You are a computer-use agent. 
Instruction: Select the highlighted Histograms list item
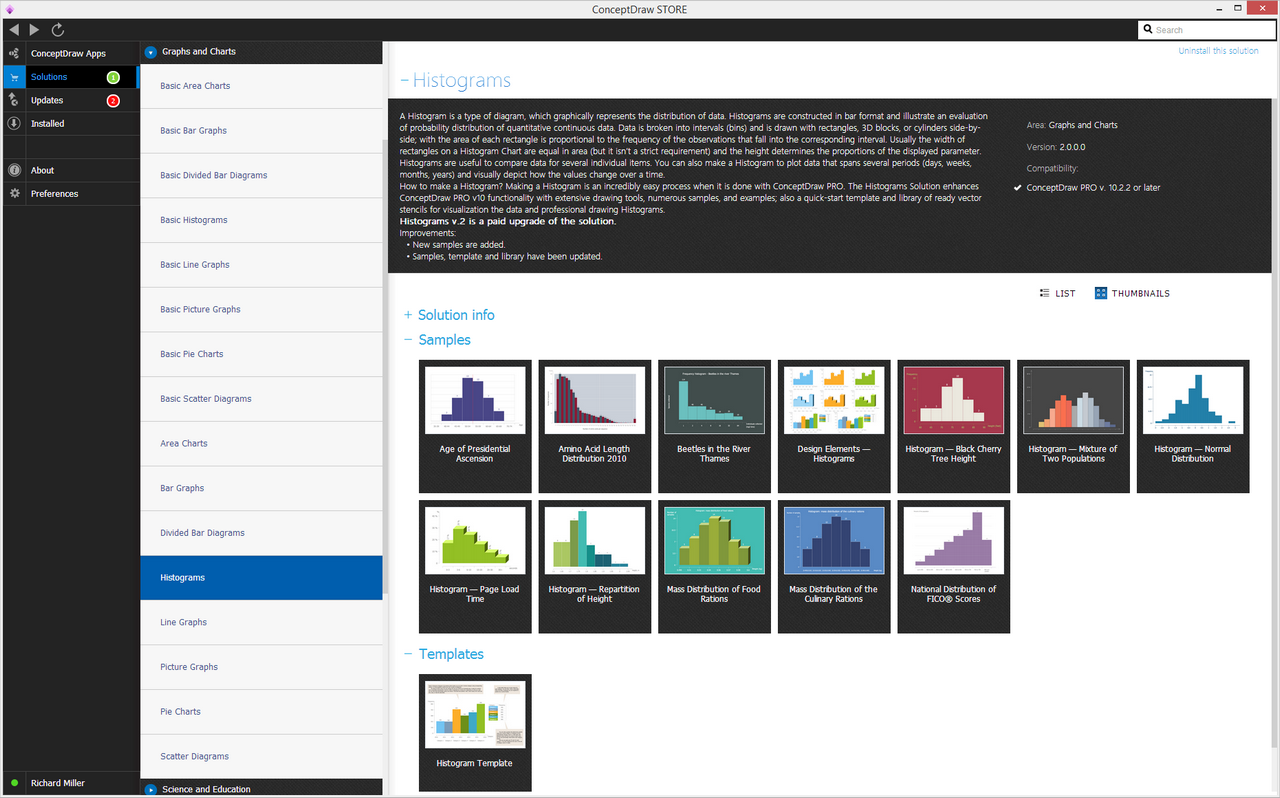pyautogui.click(x=261, y=578)
